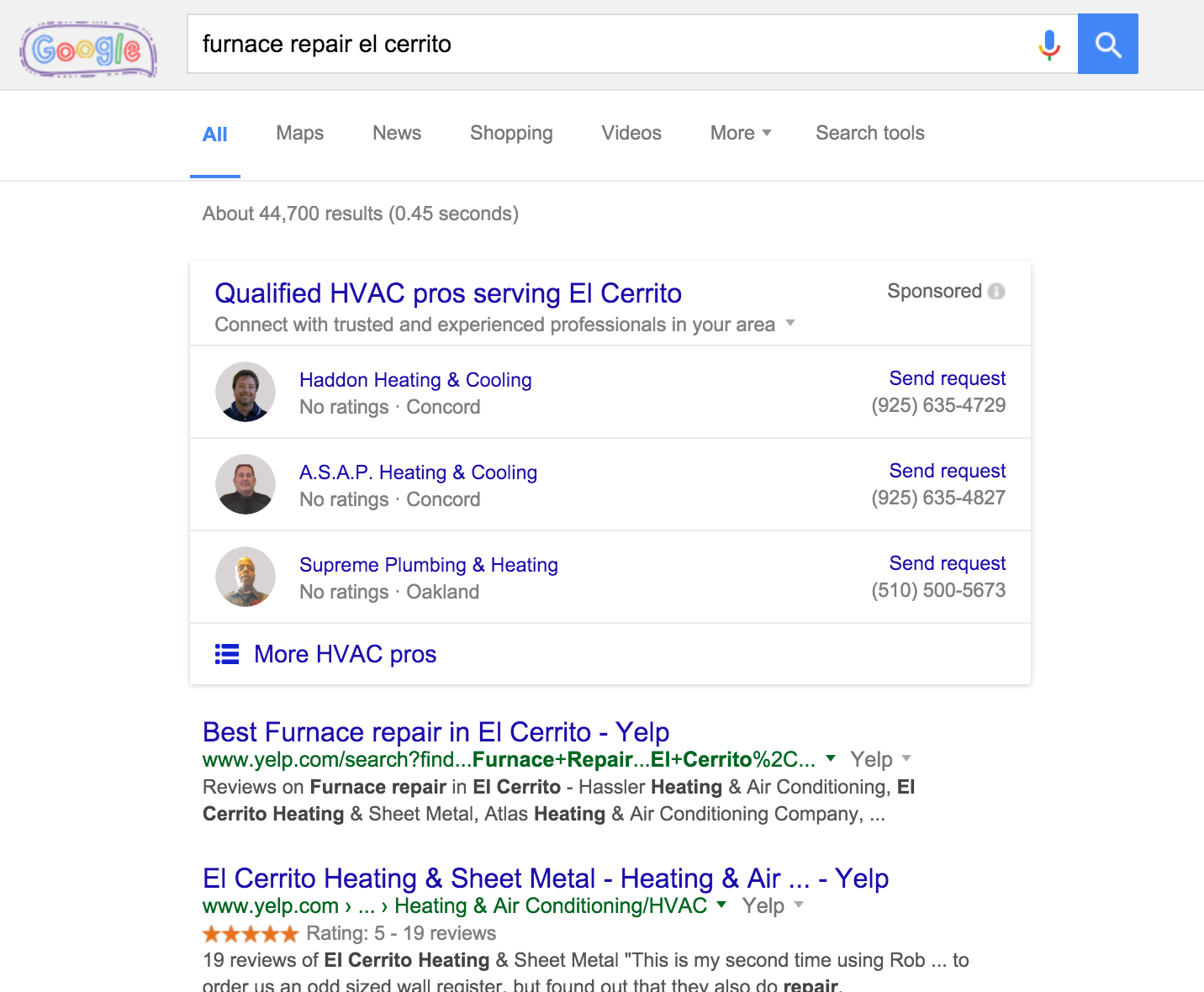Screen dimensions: 1204x992
Task: Expand the green arrow after Heating & Air Conditioning/HVAC
Action: pos(721,905)
